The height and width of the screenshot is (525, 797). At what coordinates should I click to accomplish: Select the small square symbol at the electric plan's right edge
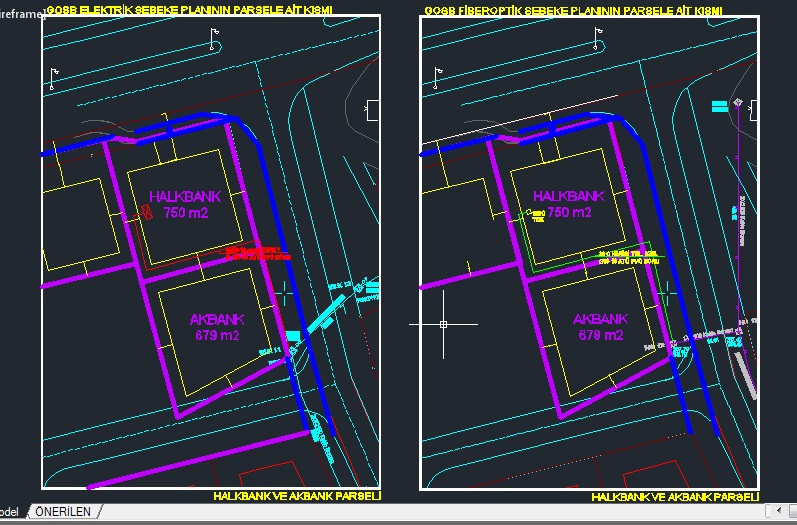pyautogui.click(x=372, y=108)
